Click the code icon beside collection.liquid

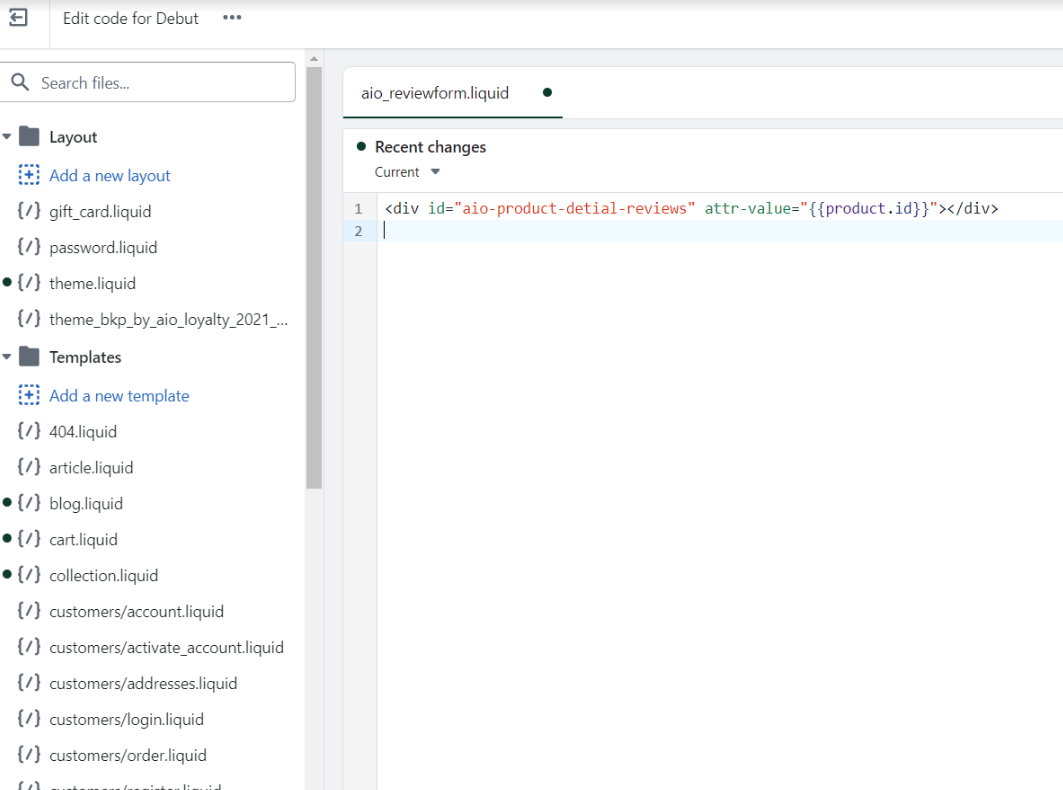pos(28,575)
